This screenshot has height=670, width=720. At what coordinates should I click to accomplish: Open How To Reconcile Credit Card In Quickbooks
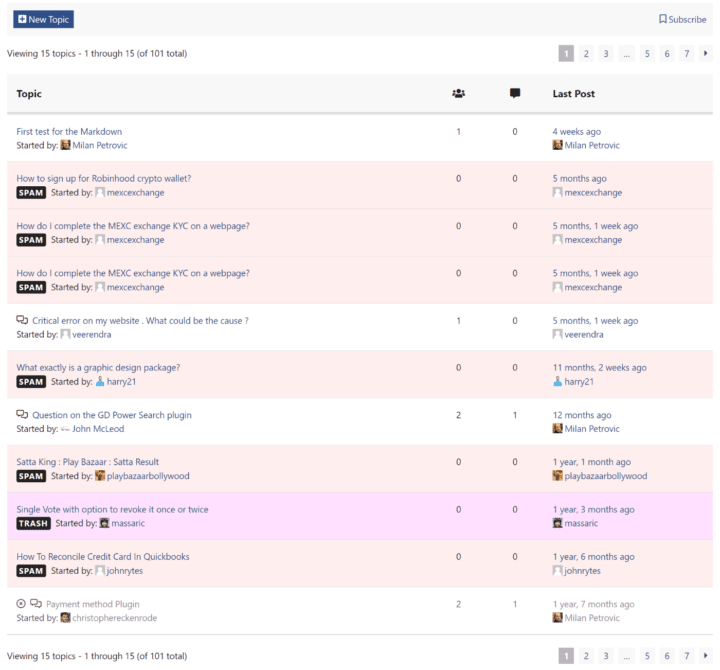(103, 556)
